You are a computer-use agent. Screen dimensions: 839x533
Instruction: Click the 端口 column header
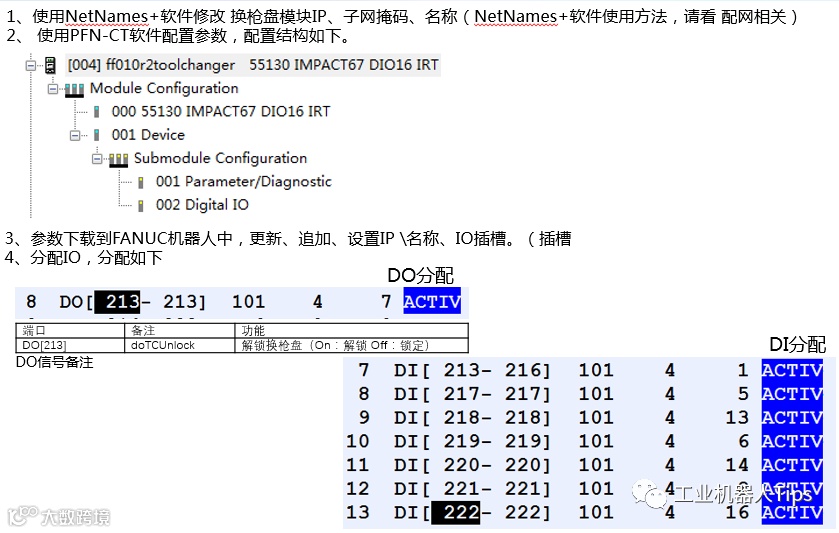[70, 331]
